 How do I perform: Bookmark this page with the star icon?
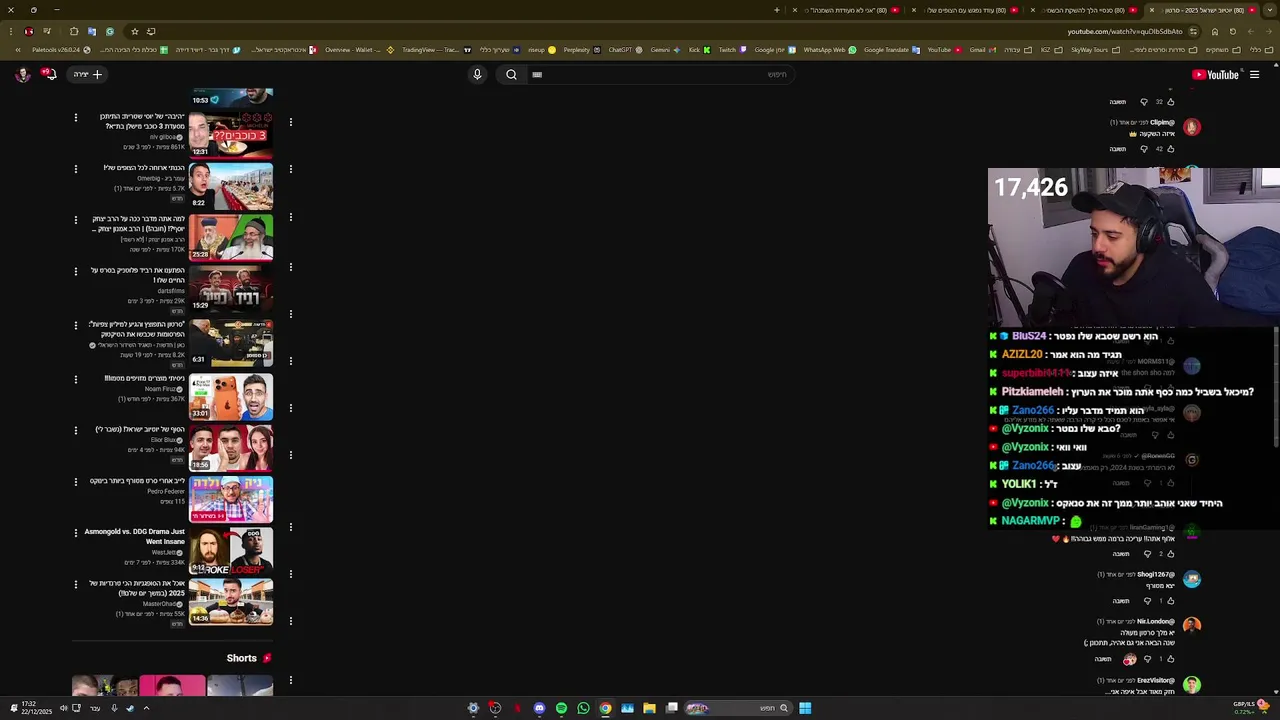[135, 31]
